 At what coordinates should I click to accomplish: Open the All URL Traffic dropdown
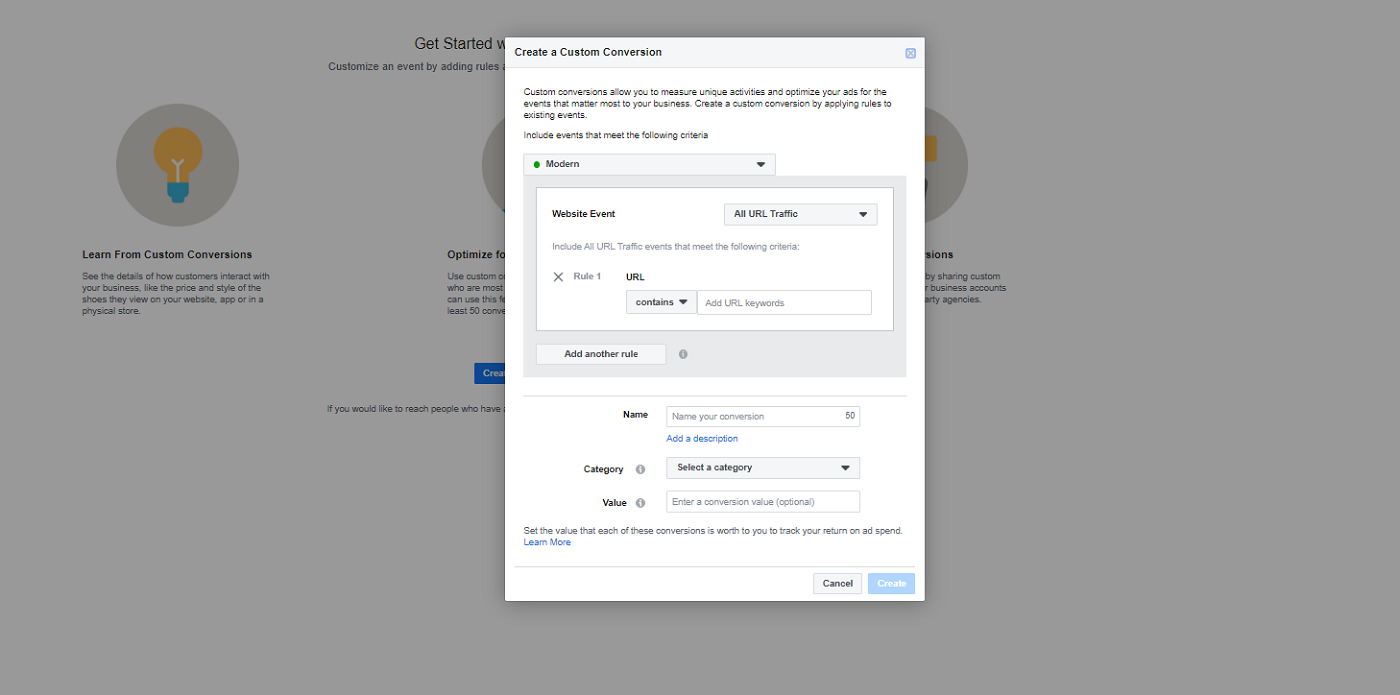click(x=800, y=214)
